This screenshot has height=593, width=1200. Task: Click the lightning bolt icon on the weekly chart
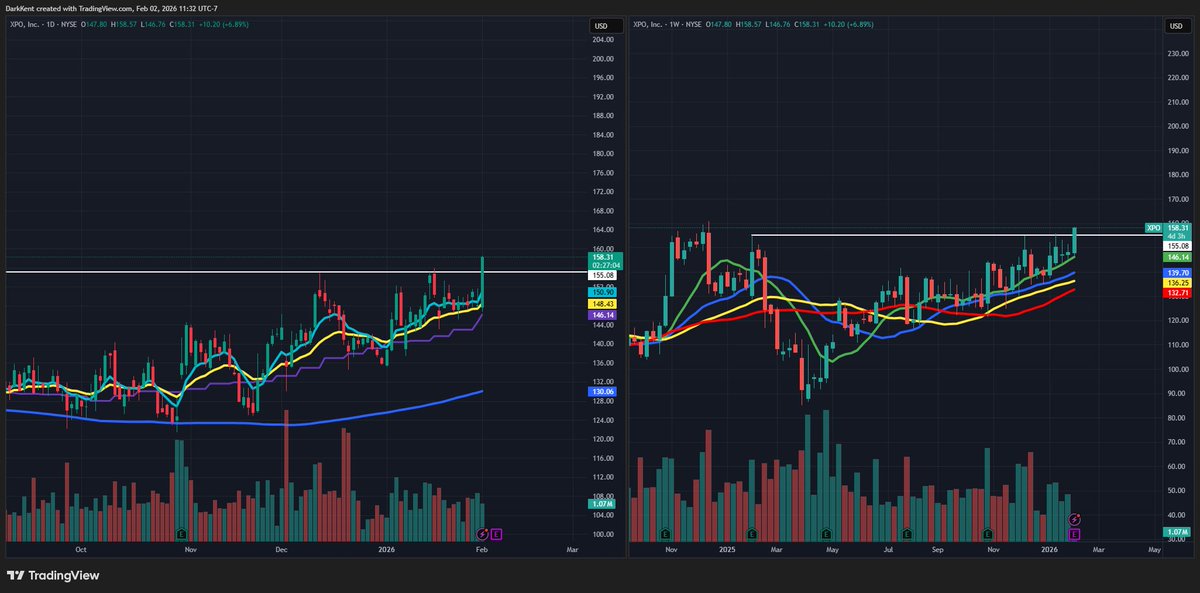coord(1074,518)
